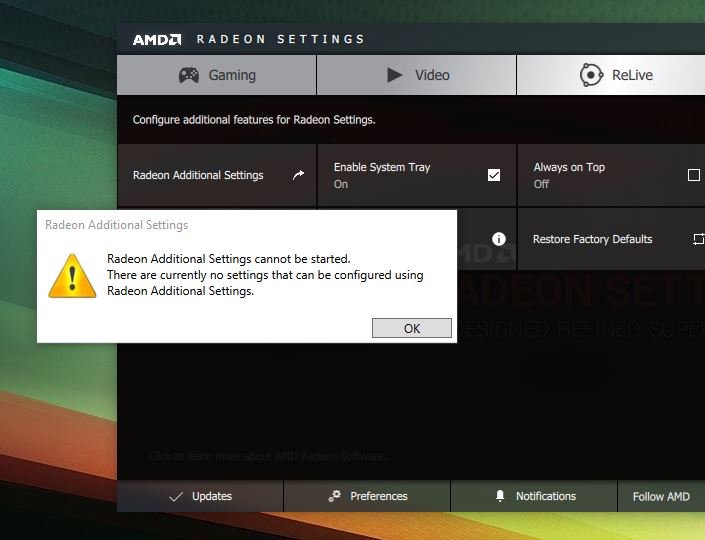Image resolution: width=705 pixels, height=540 pixels.
Task: Switch to the Video tab
Action: pos(416,75)
